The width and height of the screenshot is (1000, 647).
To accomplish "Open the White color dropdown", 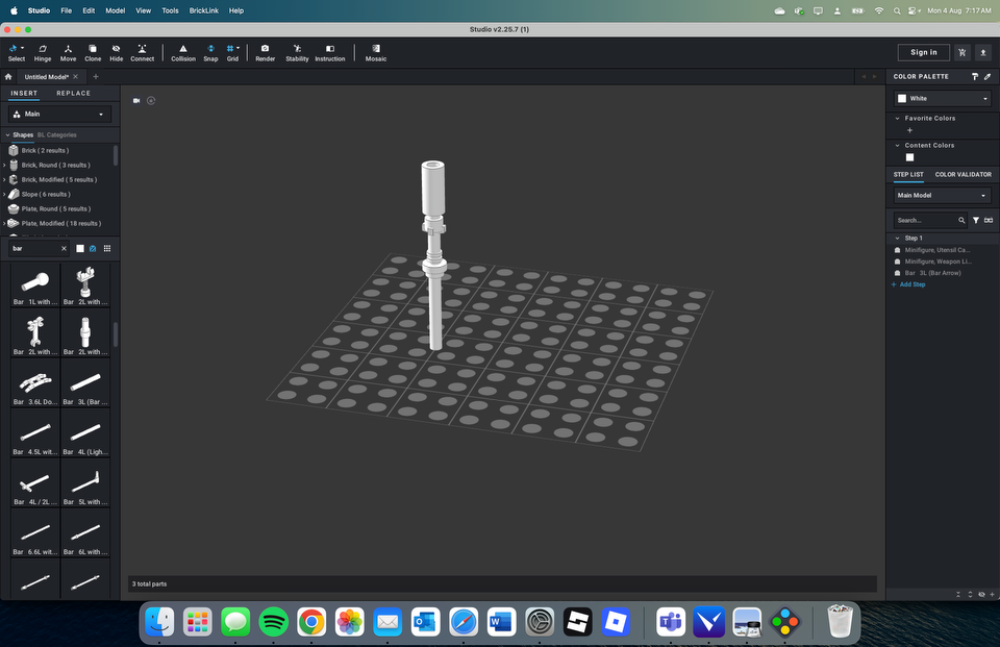I will point(942,98).
